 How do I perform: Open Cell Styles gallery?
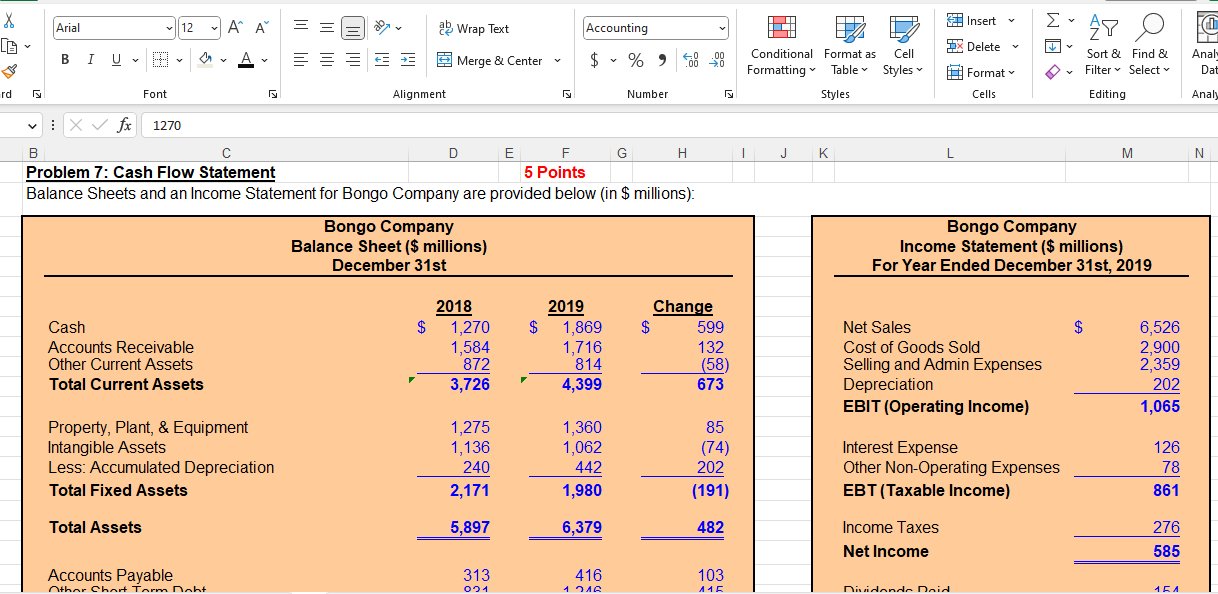coord(904,46)
